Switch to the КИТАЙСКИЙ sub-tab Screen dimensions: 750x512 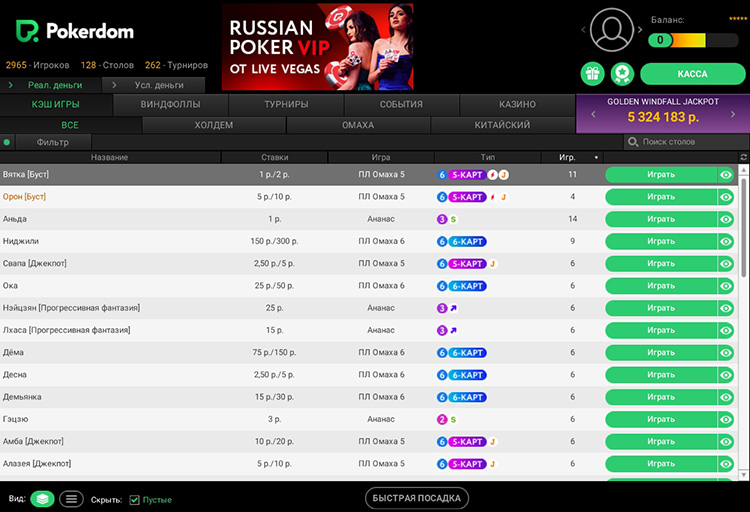tap(502, 125)
